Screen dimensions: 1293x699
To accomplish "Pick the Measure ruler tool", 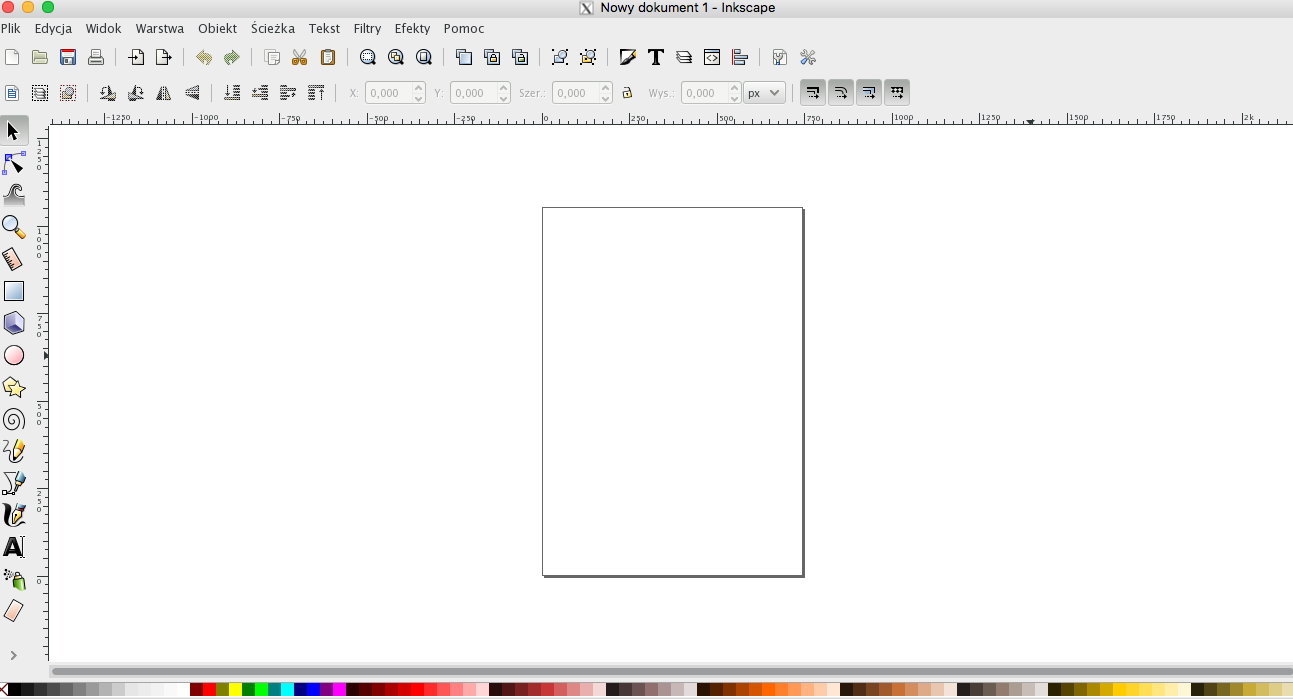I will coord(14,259).
